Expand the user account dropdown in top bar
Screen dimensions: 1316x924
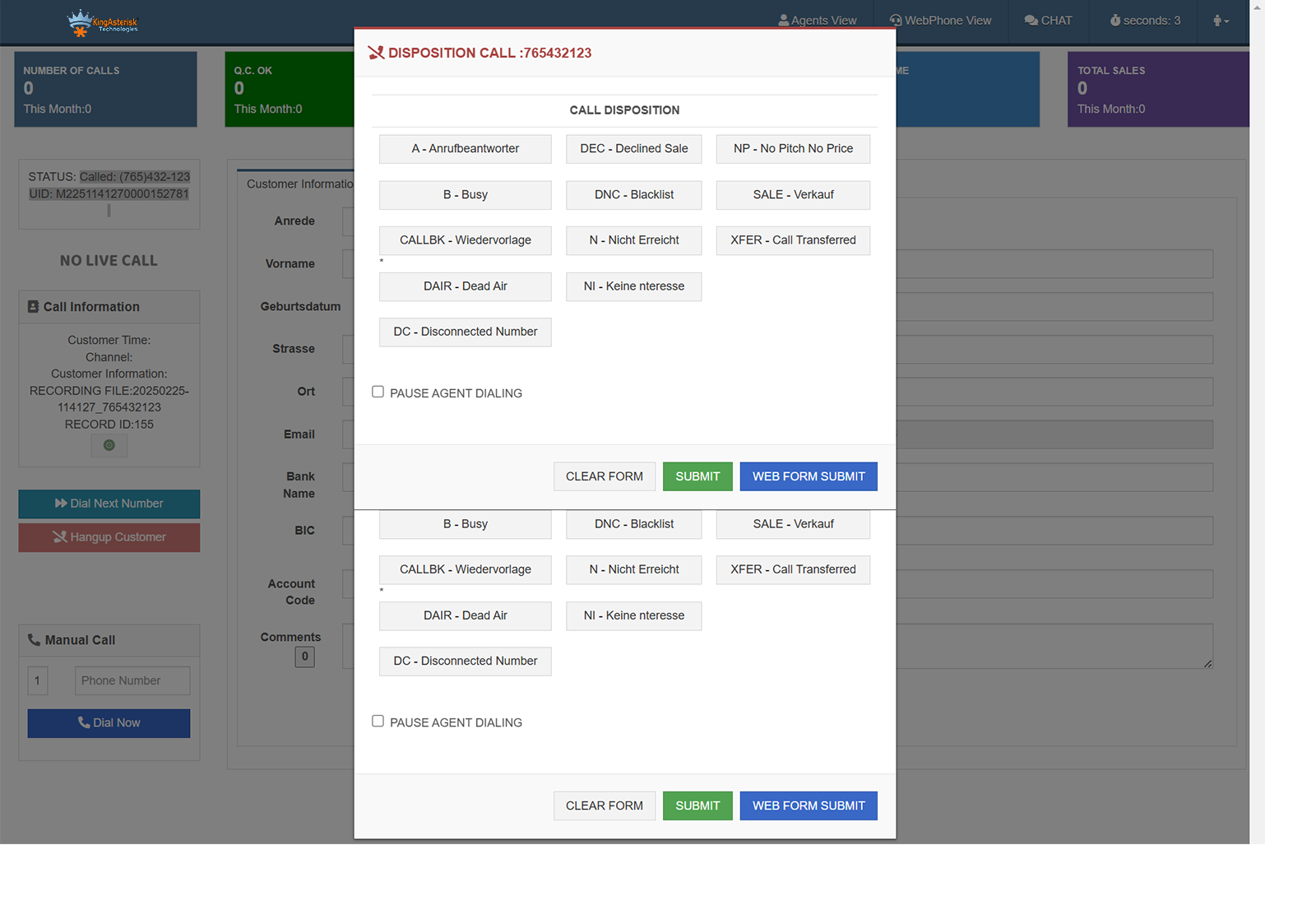pyautogui.click(x=1221, y=21)
